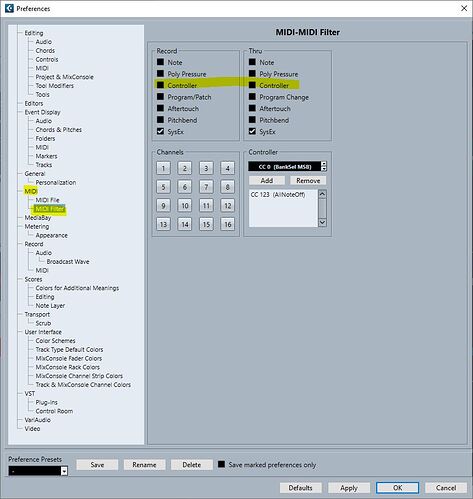Toggle Thru Poly Pressure checkbox
The width and height of the screenshot is (473, 499).
[x=252, y=74]
